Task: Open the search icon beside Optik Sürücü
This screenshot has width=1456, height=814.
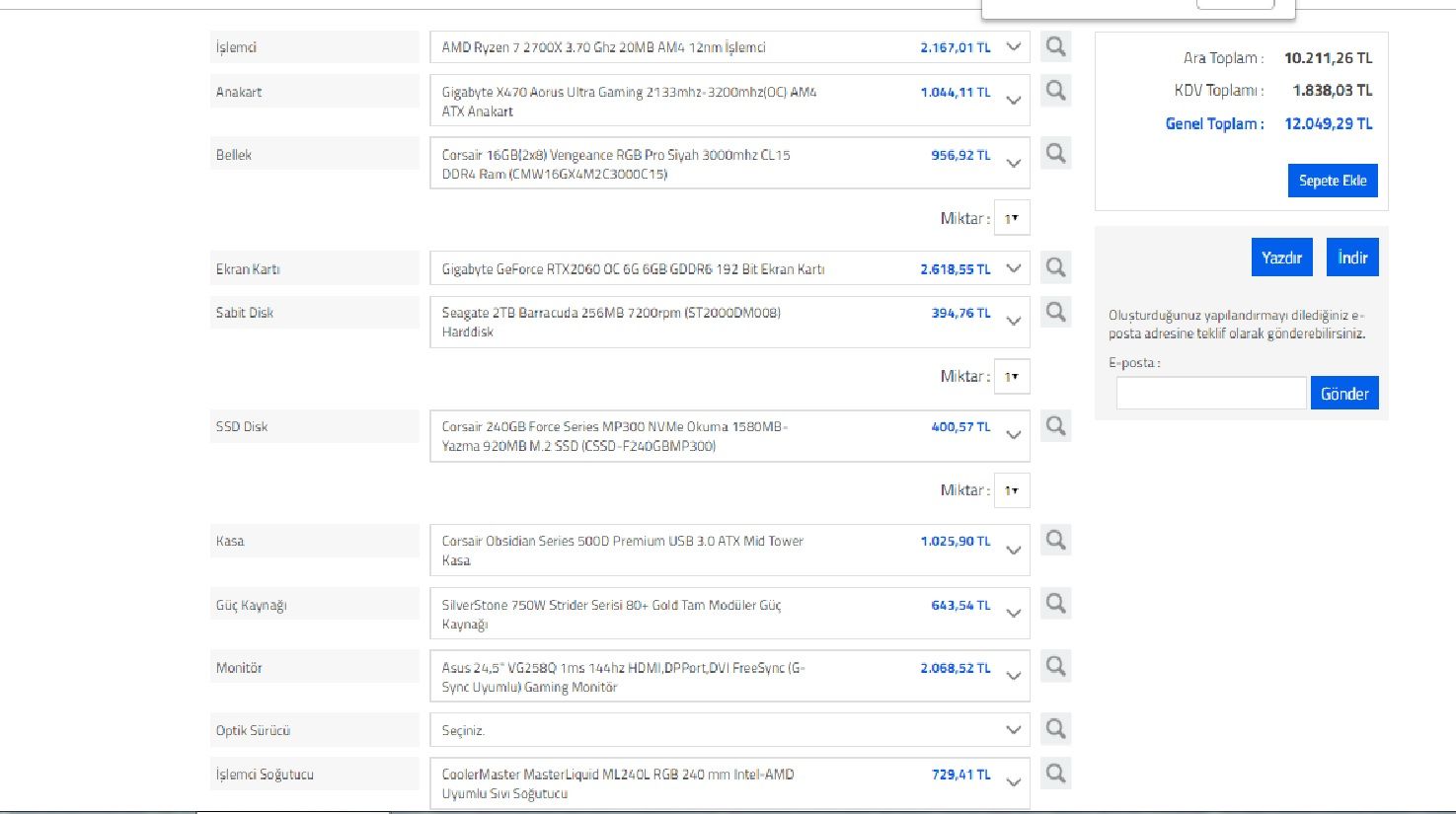Action: click(1055, 729)
